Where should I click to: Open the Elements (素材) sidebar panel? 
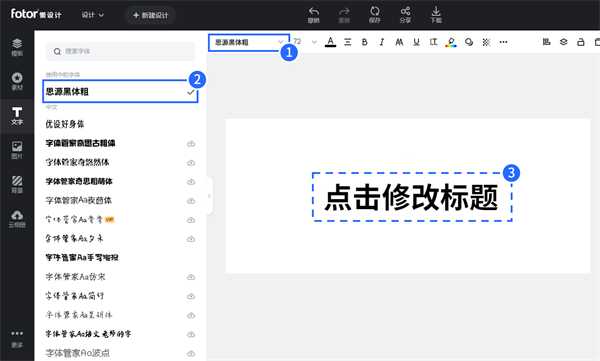[x=17, y=82]
